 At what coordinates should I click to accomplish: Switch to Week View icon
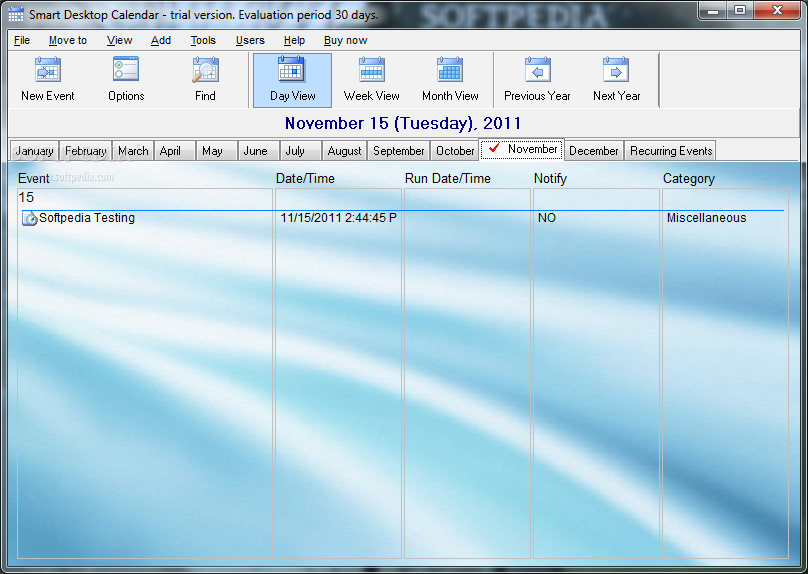coord(372,70)
